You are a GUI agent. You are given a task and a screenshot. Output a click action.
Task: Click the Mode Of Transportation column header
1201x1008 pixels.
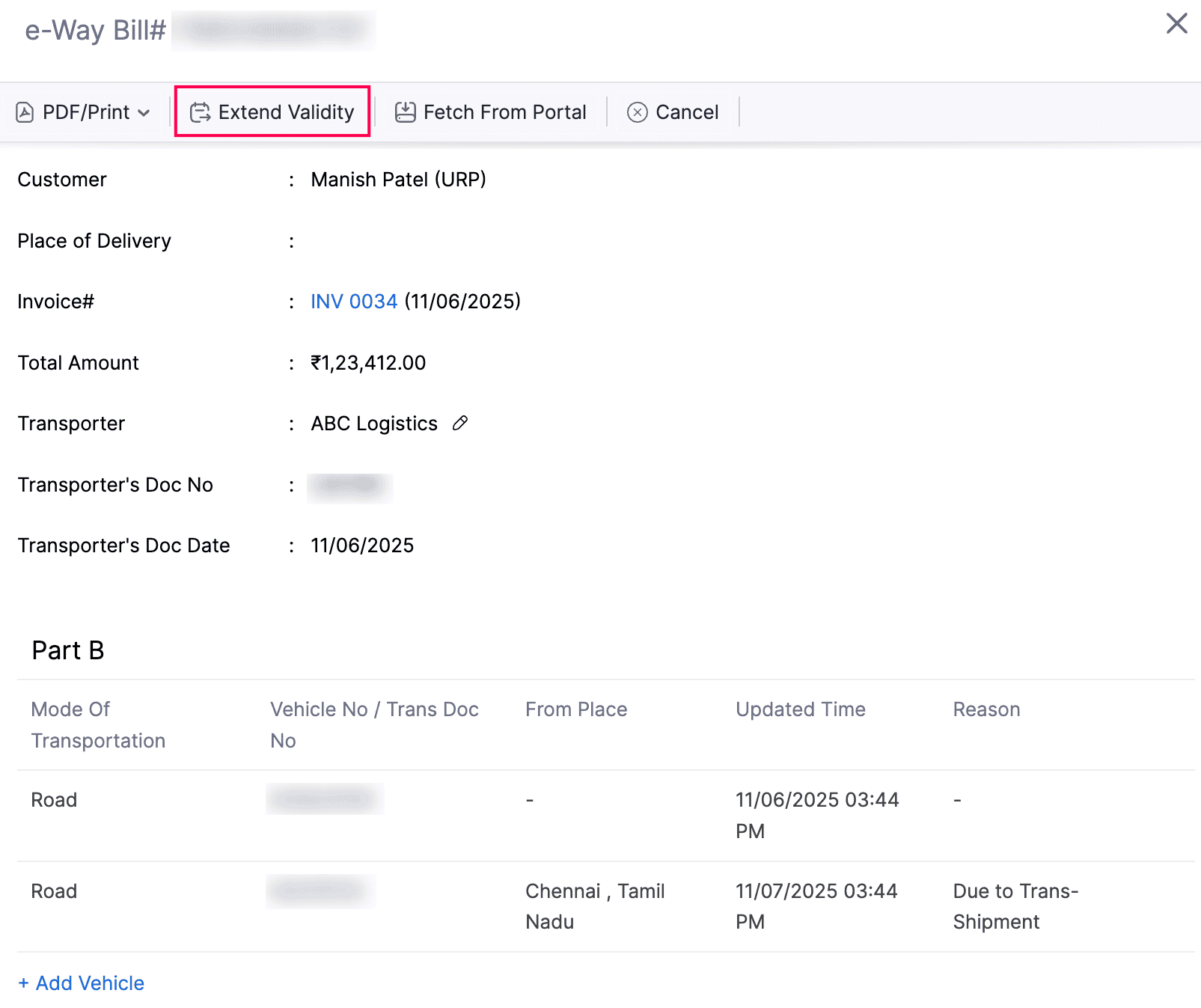(97, 724)
